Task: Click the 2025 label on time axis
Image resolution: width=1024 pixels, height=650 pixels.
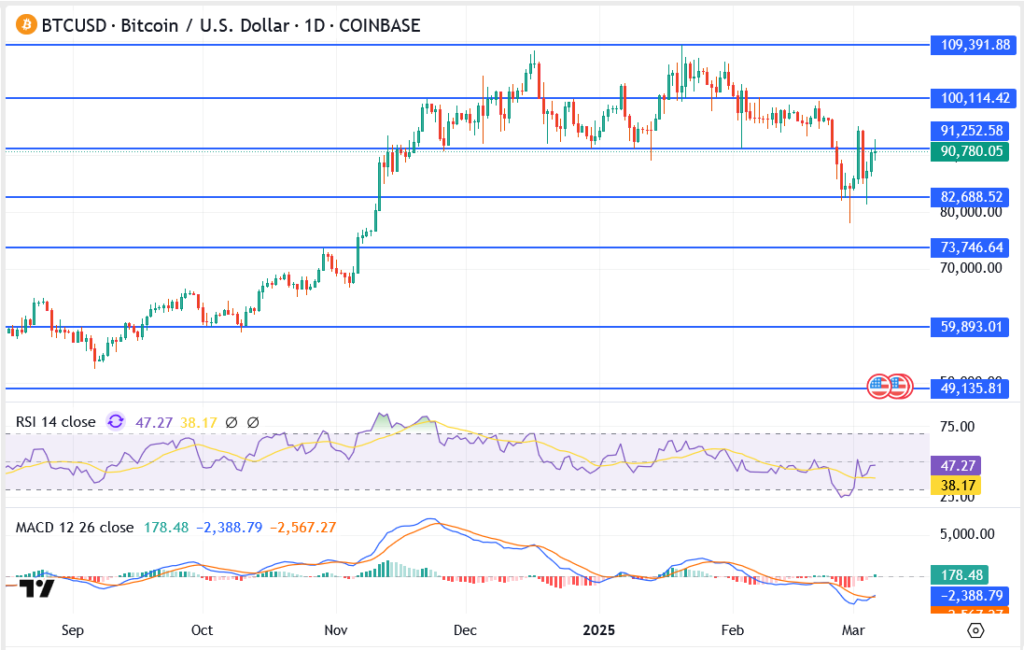Action: tap(598, 631)
